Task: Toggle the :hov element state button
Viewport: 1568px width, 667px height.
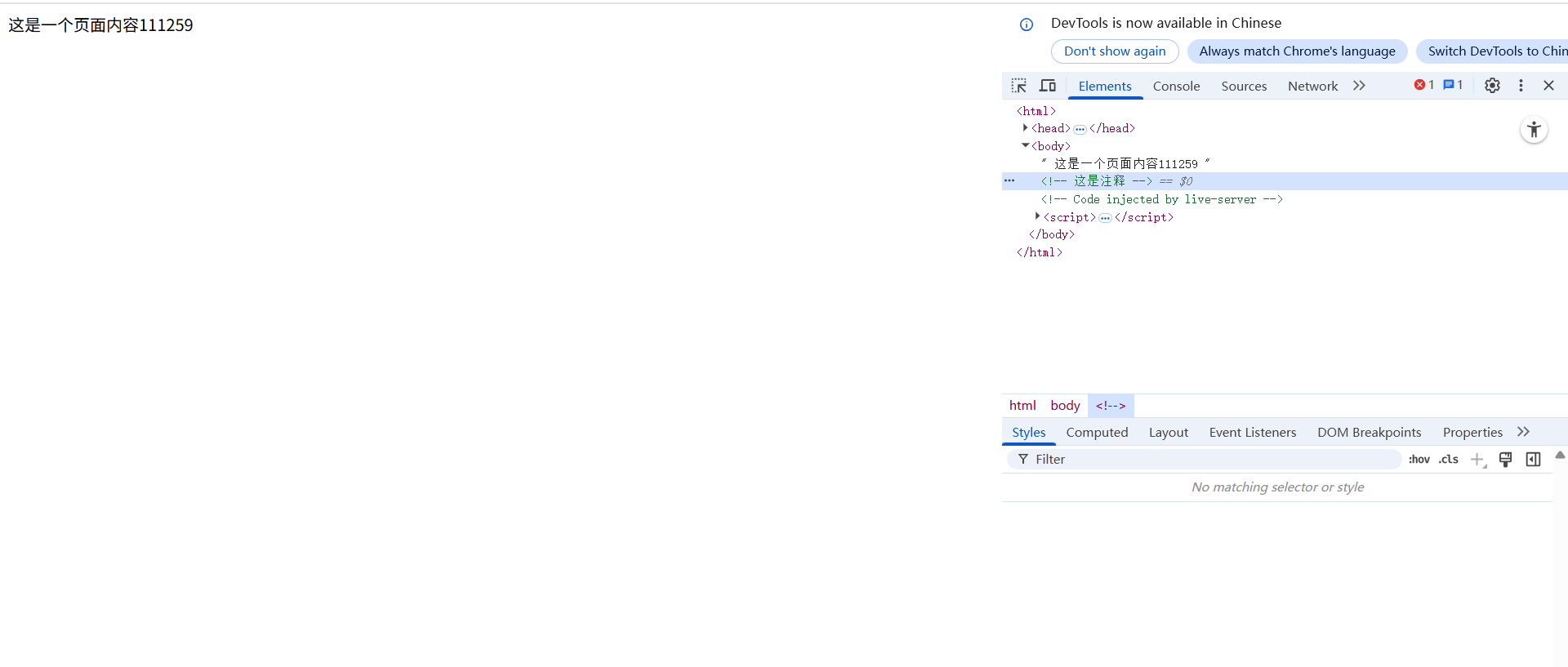Action: click(x=1419, y=460)
